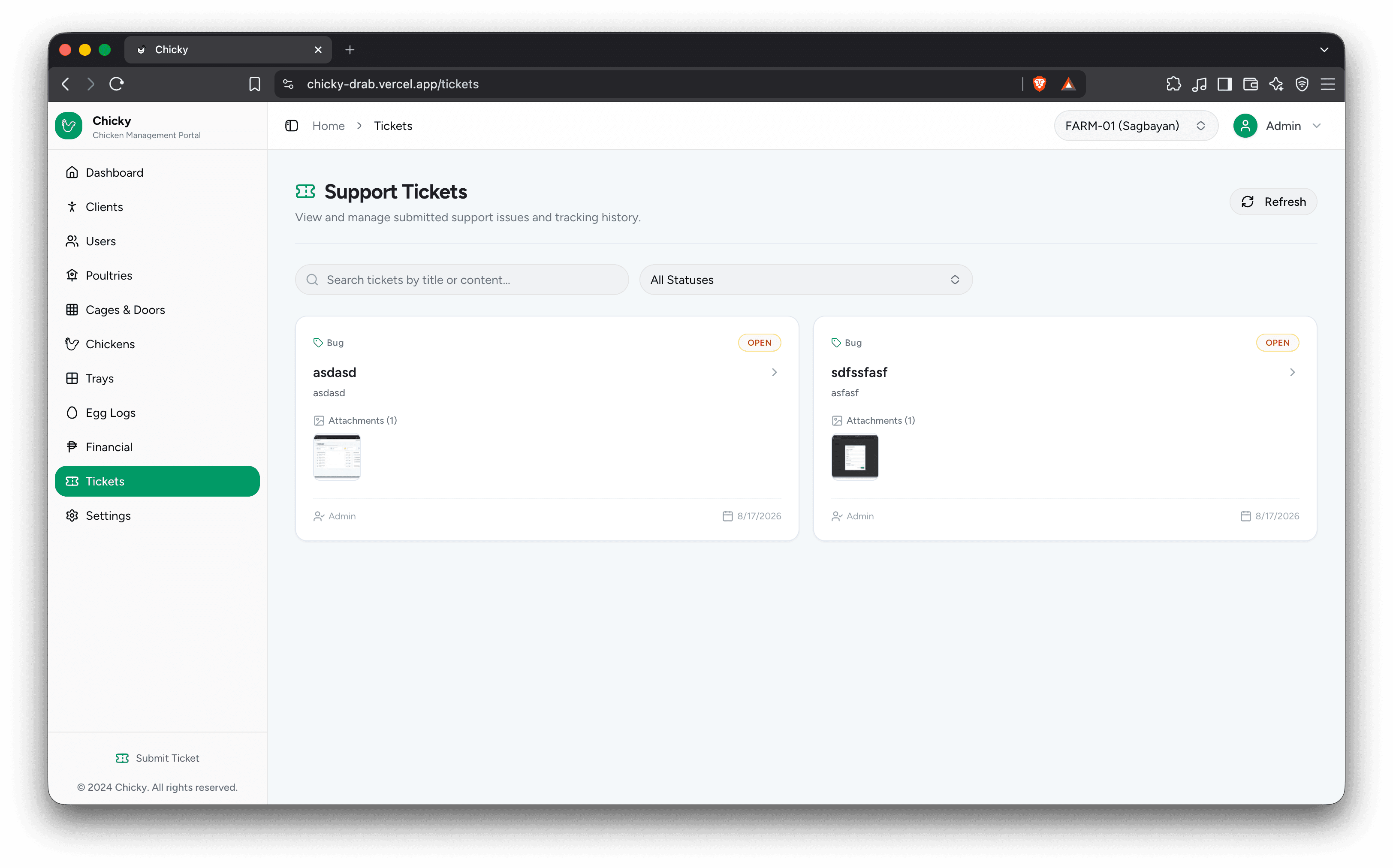
Task: Open Cages & Doors in the sidebar
Action: click(x=157, y=310)
